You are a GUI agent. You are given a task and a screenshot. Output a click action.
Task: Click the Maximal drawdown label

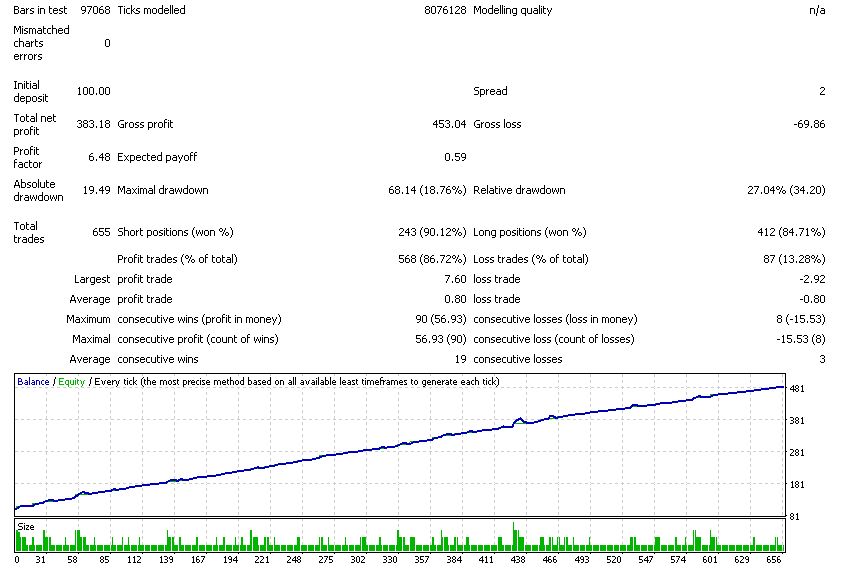(x=163, y=190)
